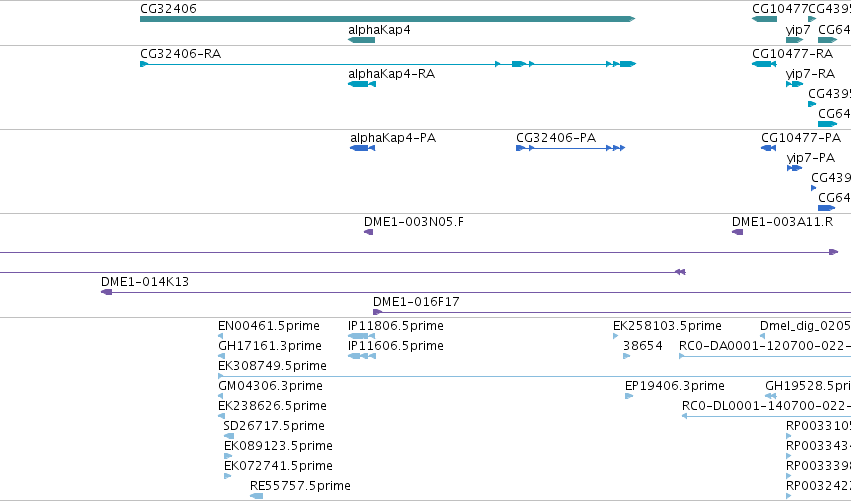Click the unlabeled purple line ending in double left arrowheads

point(343,272)
